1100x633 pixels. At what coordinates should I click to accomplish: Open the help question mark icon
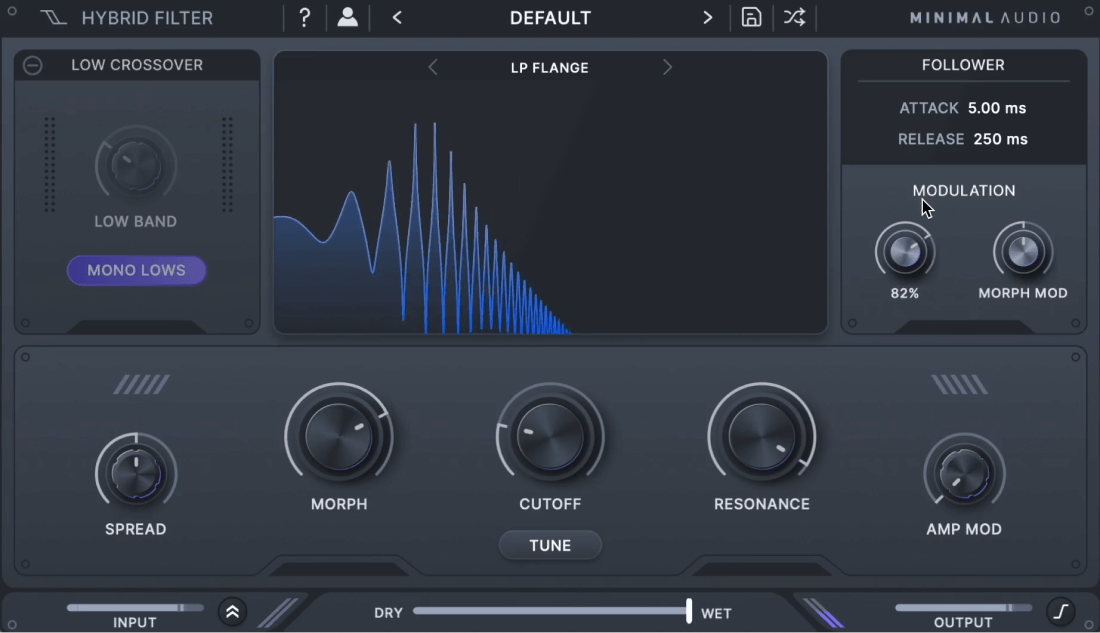pos(304,18)
